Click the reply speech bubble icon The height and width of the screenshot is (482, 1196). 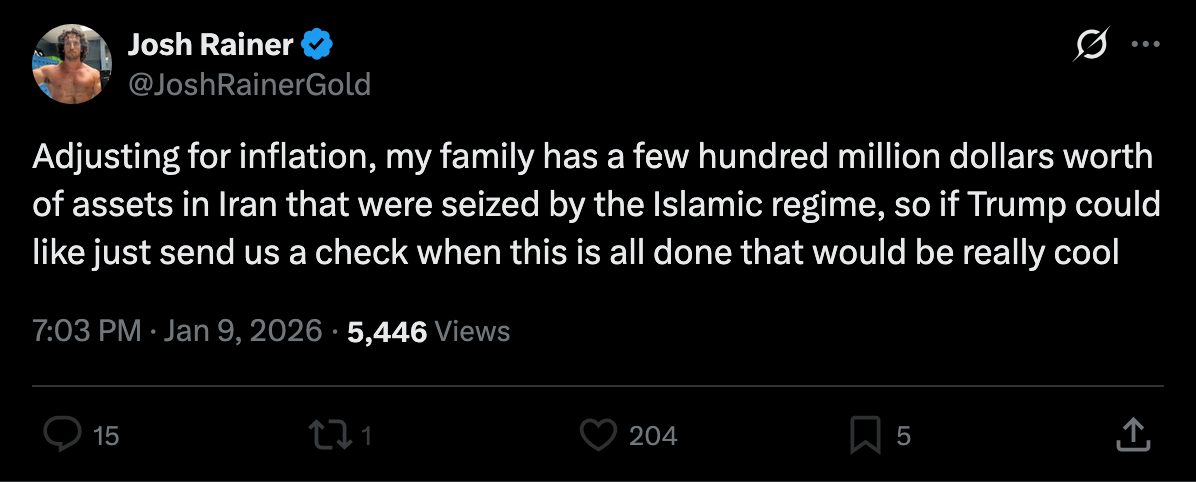tap(64, 434)
